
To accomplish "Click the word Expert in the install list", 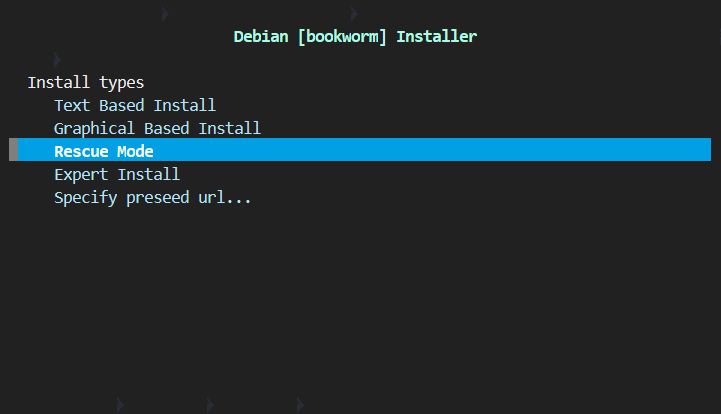I will 81,174.
